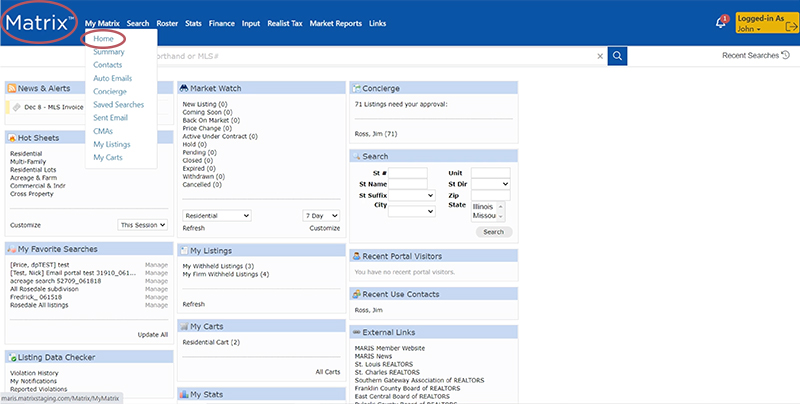Open the notifications bell icon
This screenshot has height=404, width=800.
pyautogui.click(x=720, y=23)
